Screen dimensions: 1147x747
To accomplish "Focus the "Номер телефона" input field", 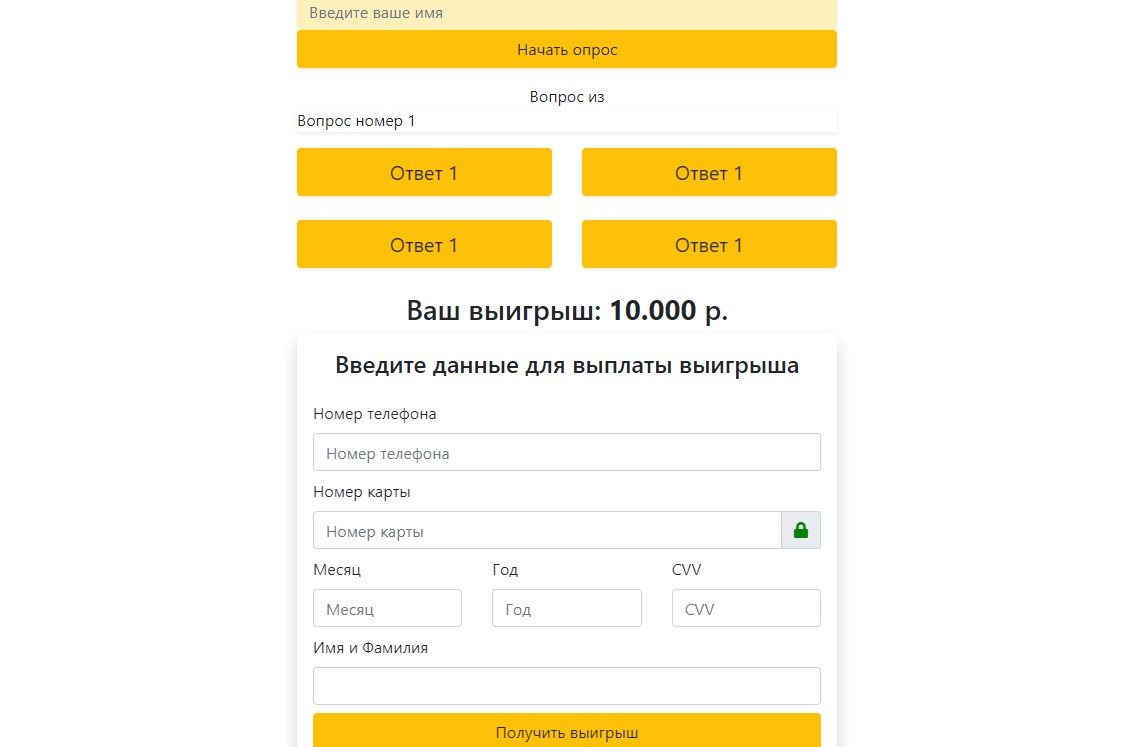I will [566, 453].
